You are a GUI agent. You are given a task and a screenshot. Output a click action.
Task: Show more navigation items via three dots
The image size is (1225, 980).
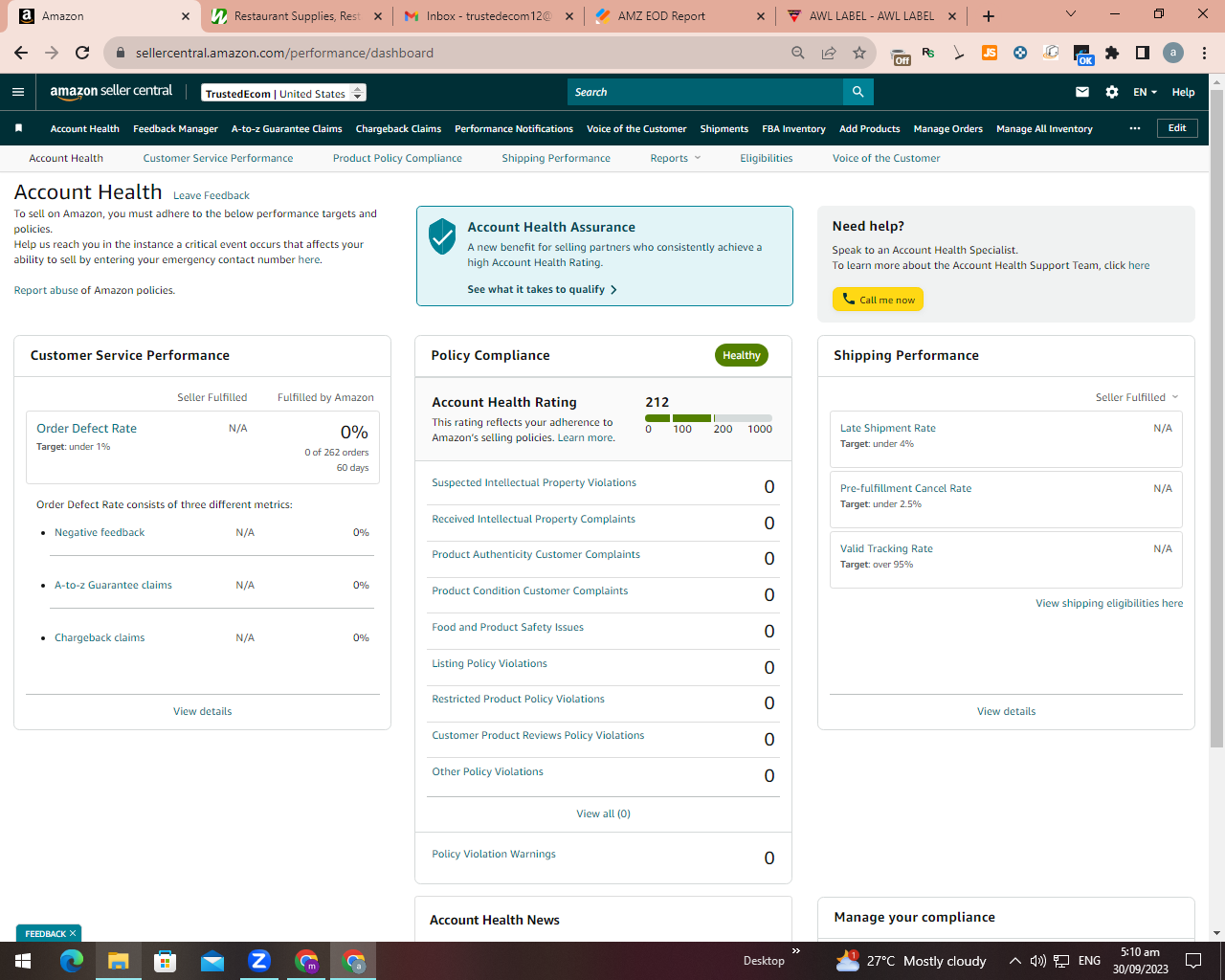pyautogui.click(x=1135, y=128)
